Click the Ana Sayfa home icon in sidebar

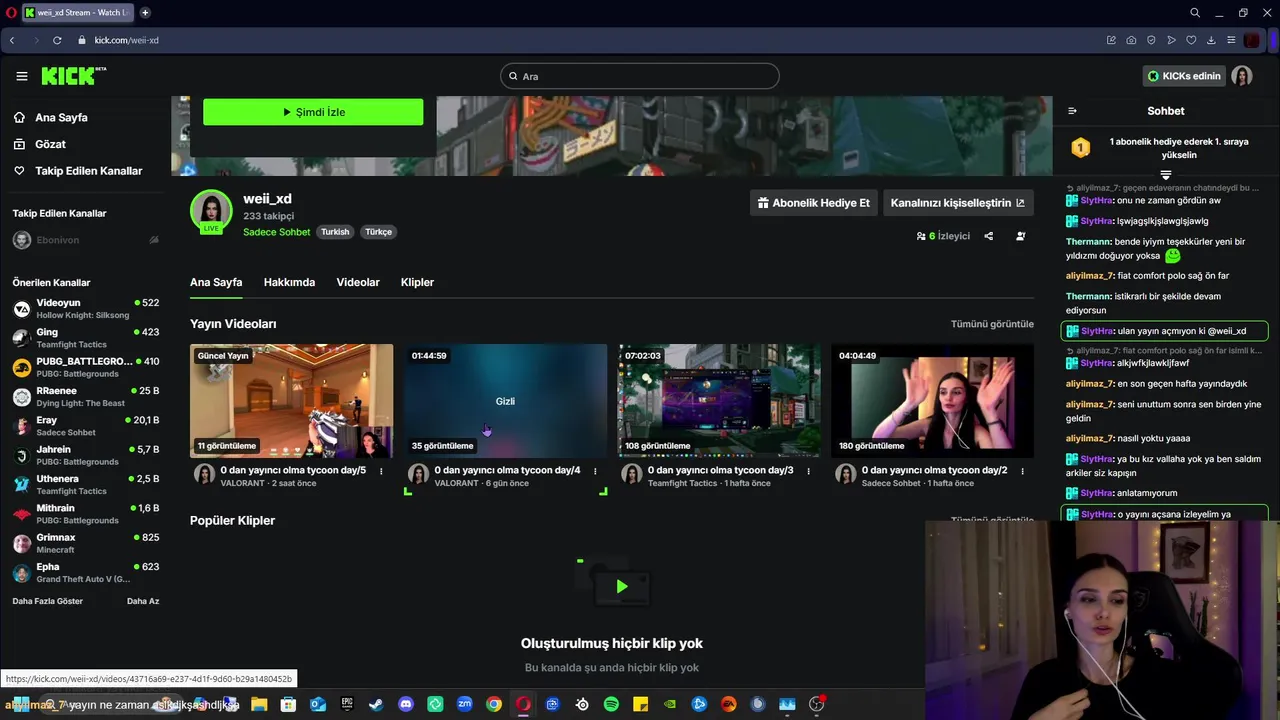19,117
